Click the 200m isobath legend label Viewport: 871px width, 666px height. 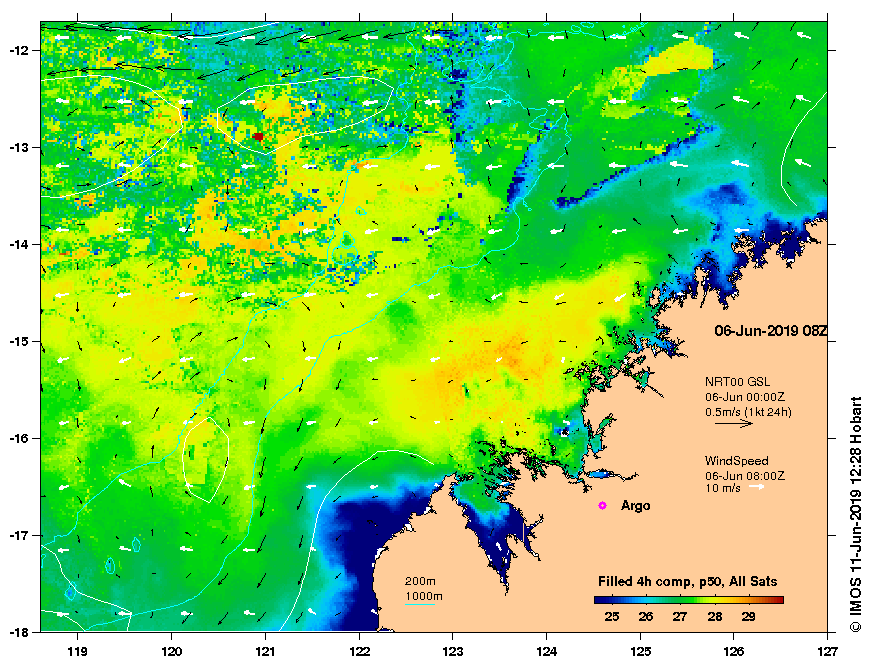[x=420, y=582]
